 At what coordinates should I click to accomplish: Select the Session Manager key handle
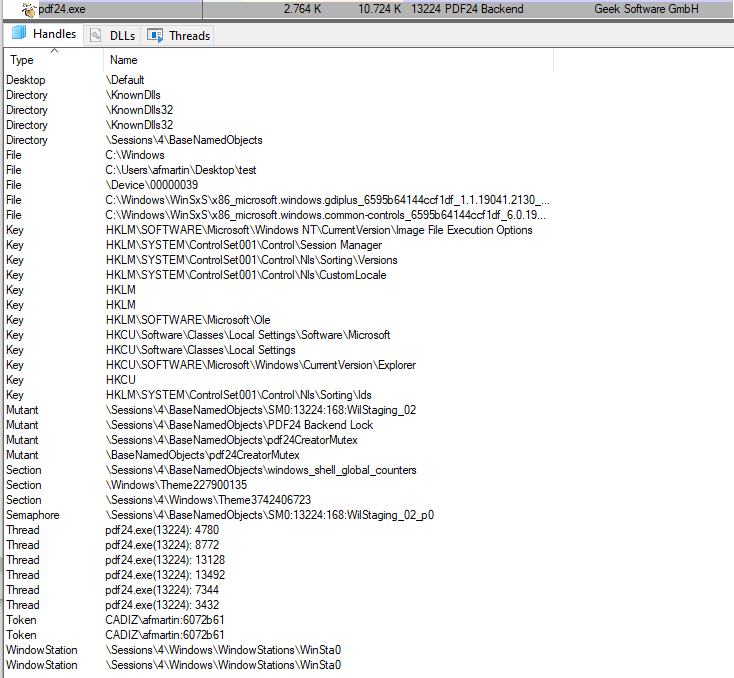coord(243,245)
